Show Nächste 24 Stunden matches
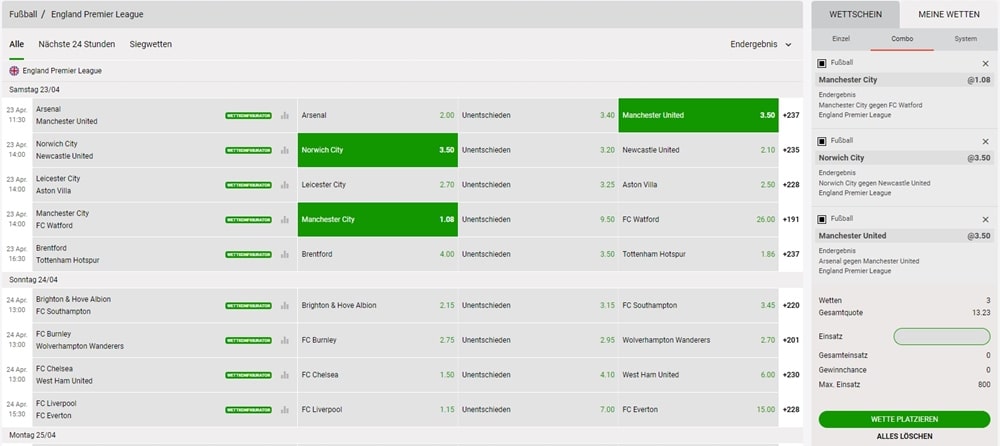Viewport: 1000px width, 446px height. coord(77,45)
